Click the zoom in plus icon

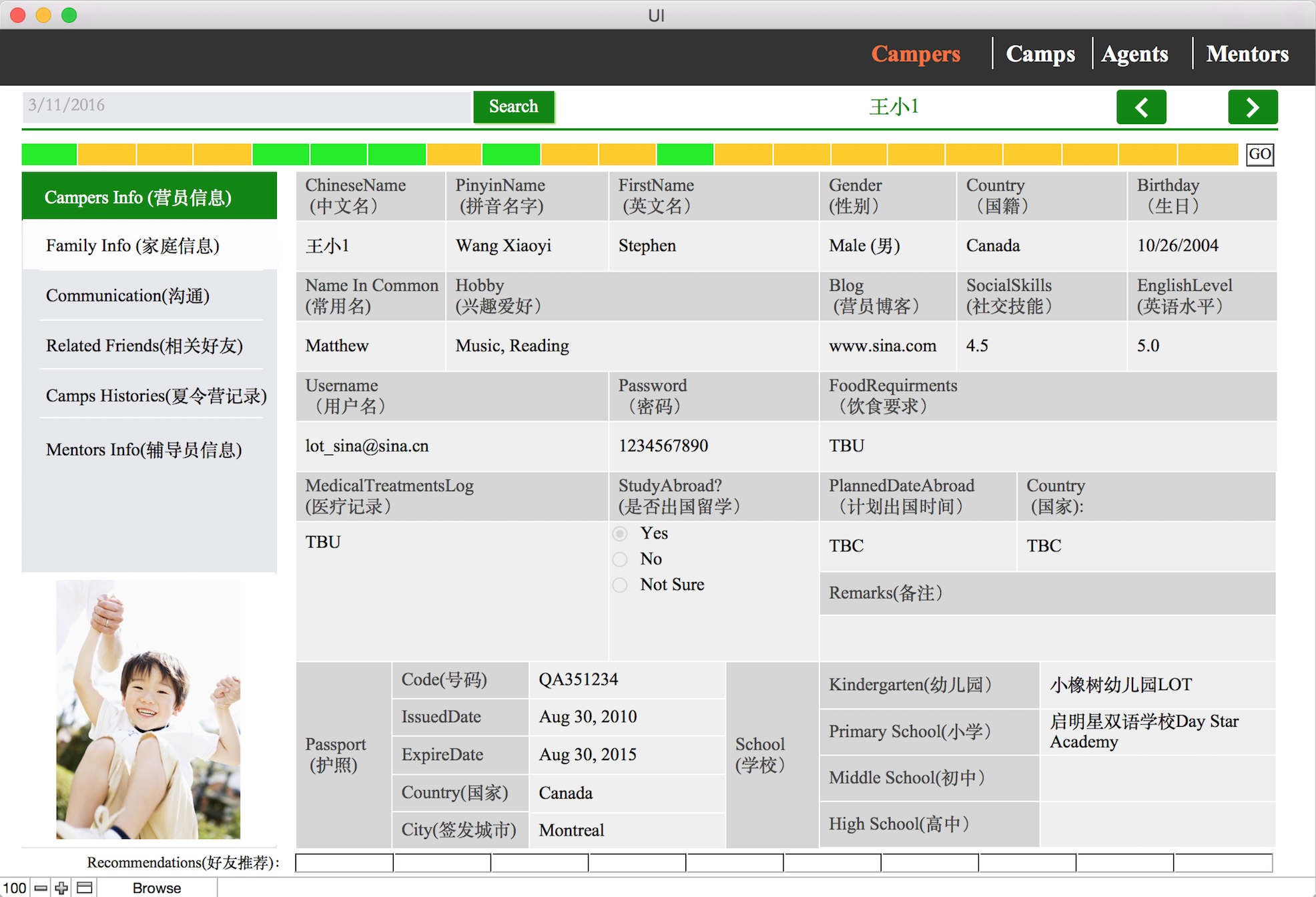pos(61,888)
